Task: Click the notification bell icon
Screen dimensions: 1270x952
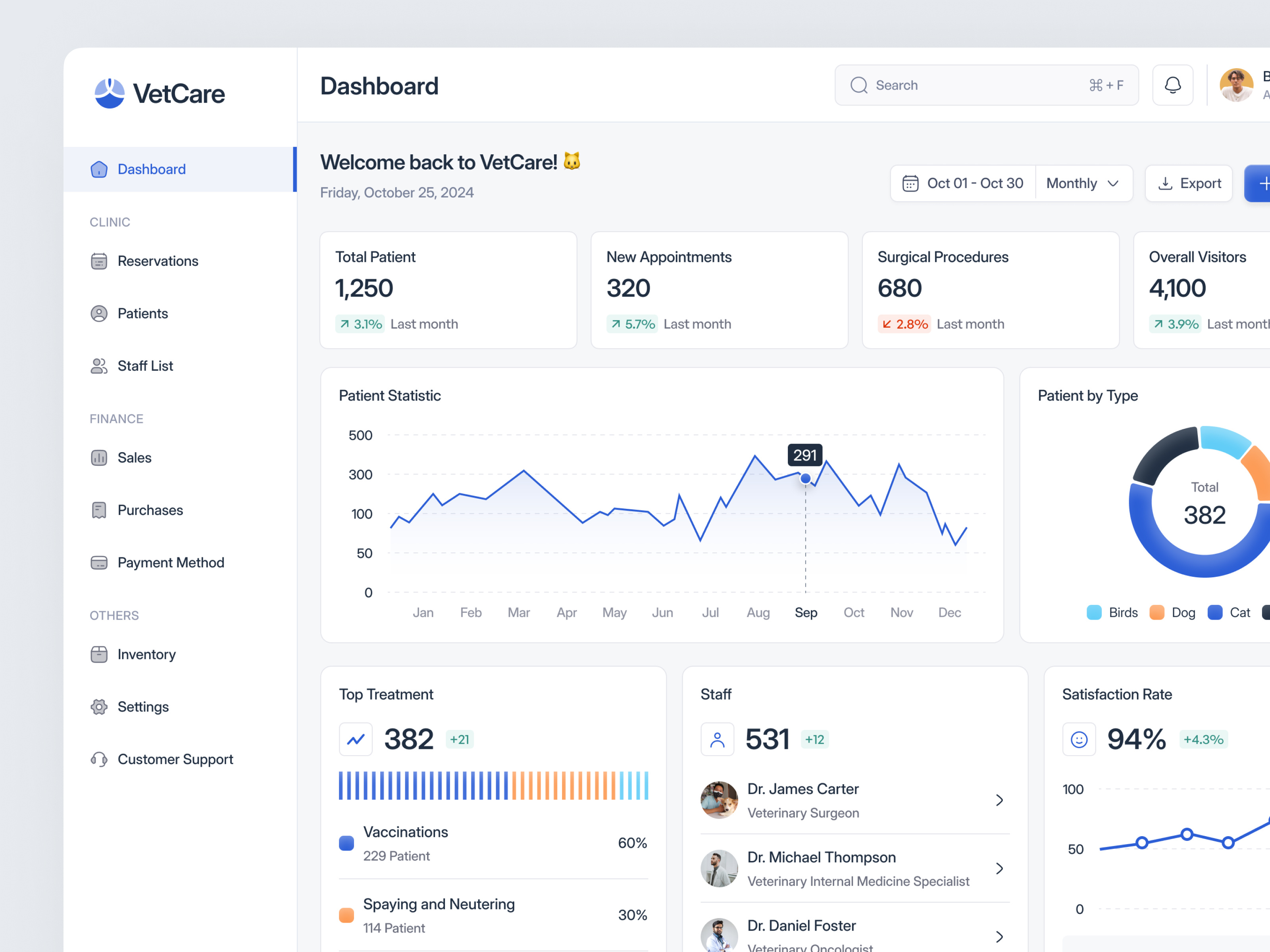Action: [1172, 85]
